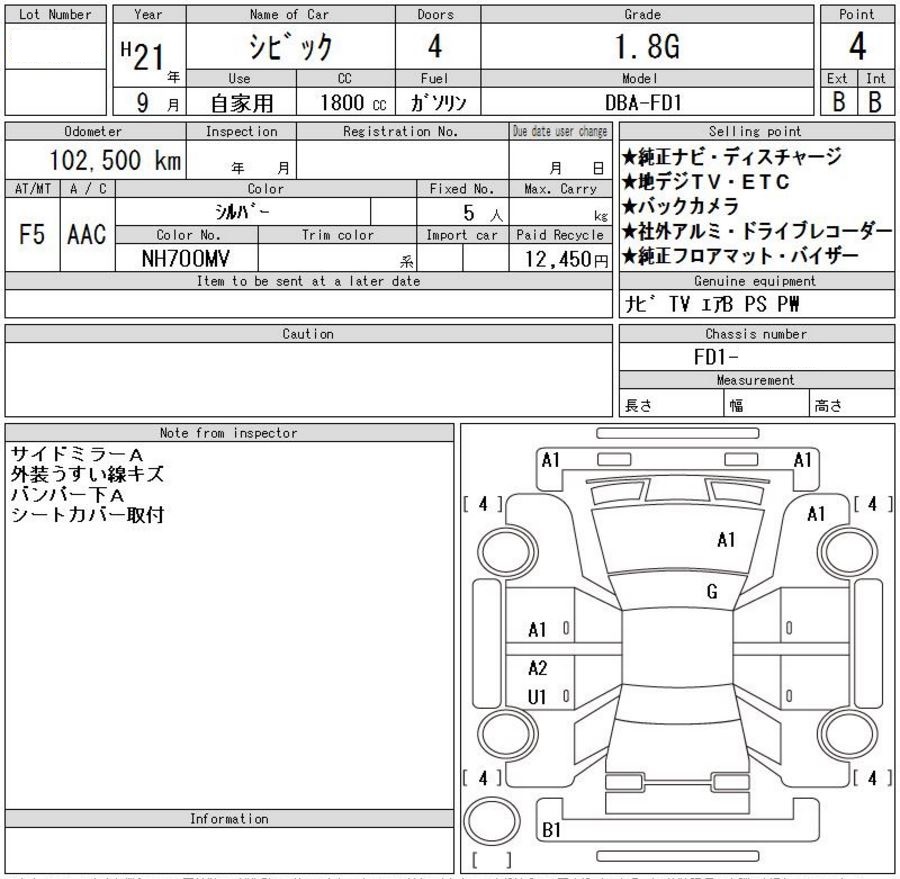Click the odometer reading 102,500 km
Screen dimensions: 900x879
(115, 160)
